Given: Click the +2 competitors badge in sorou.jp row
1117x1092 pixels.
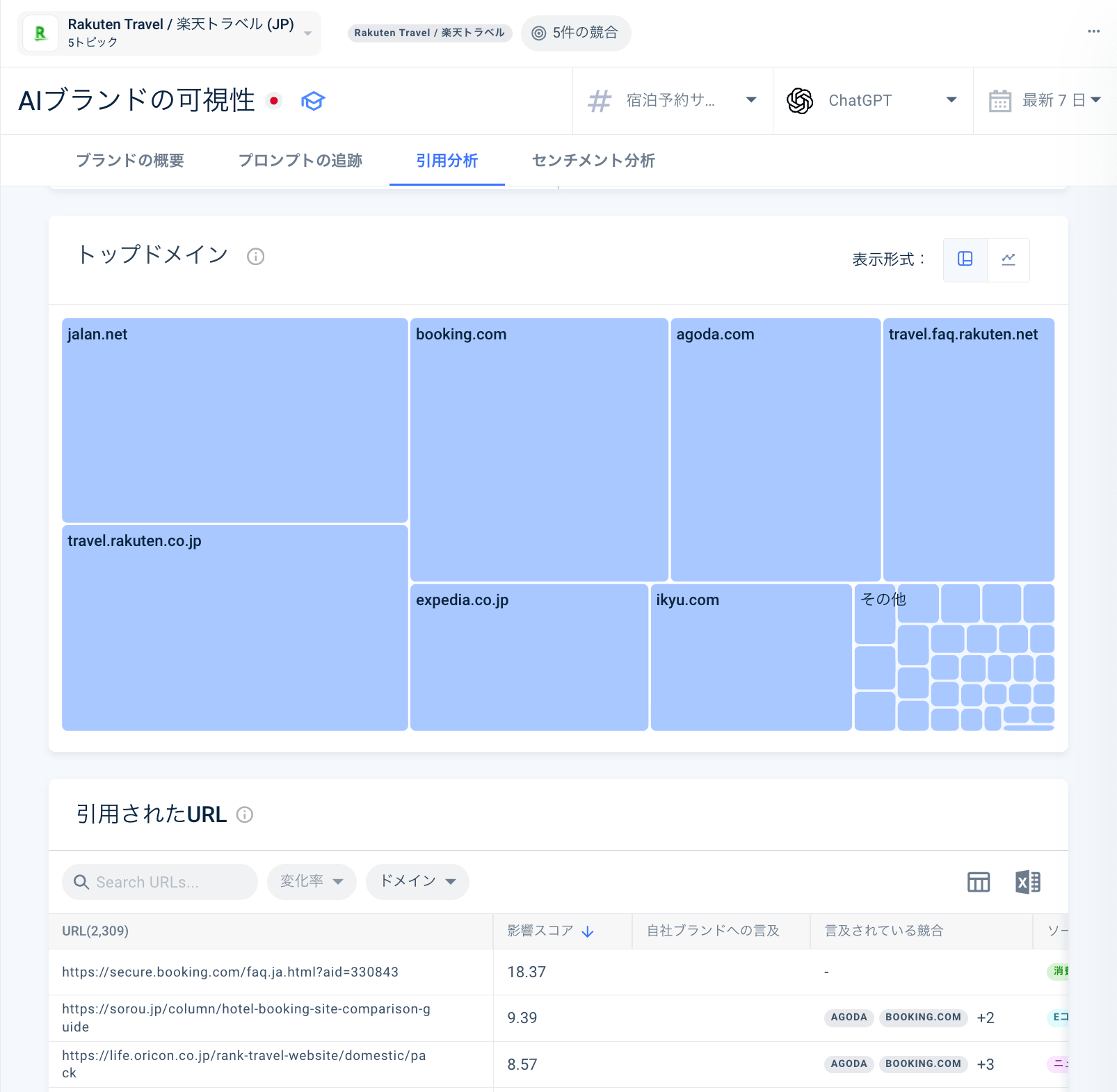Looking at the screenshot, I should pyautogui.click(x=986, y=1018).
